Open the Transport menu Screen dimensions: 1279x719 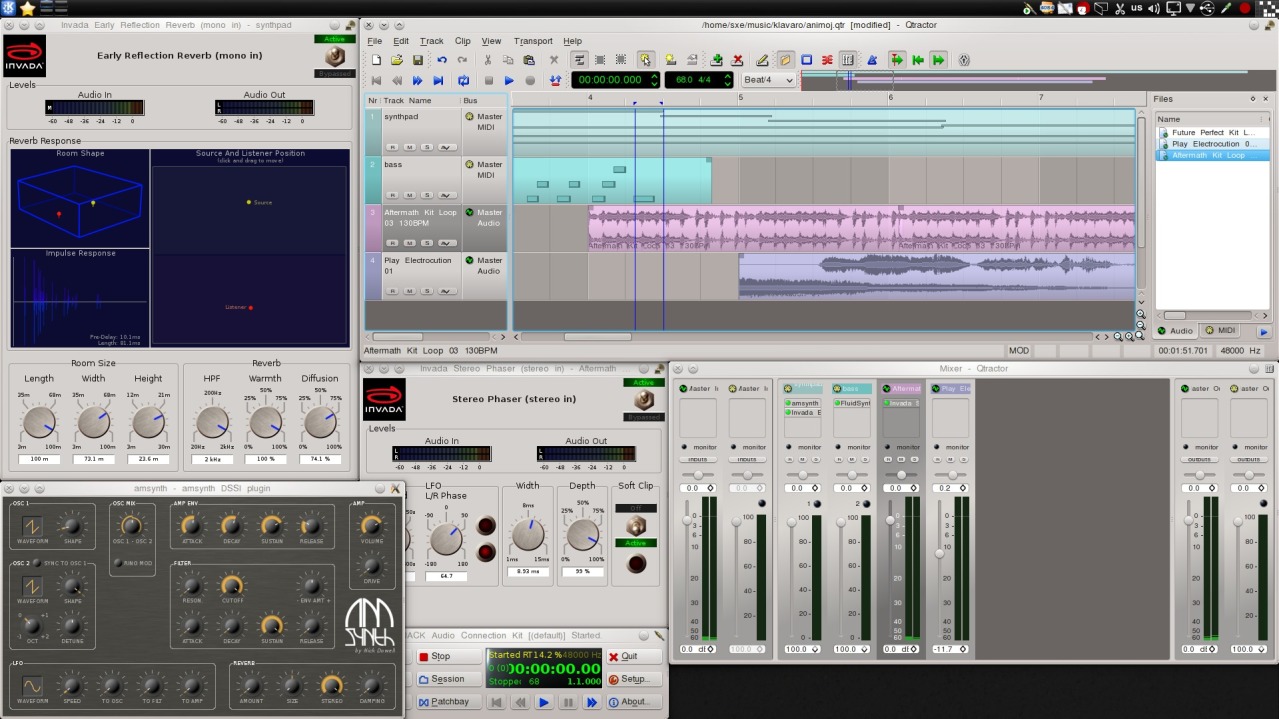click(x=532, y=41)
